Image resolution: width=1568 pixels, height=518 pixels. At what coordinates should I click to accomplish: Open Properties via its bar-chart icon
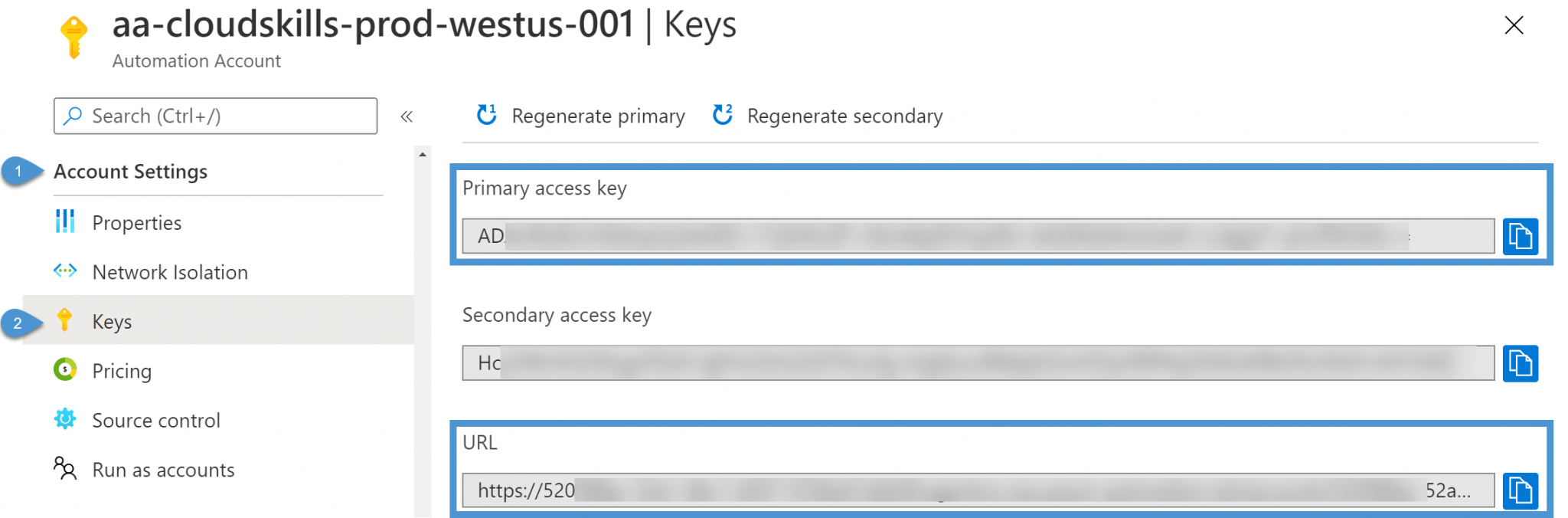tap(65, 222)
